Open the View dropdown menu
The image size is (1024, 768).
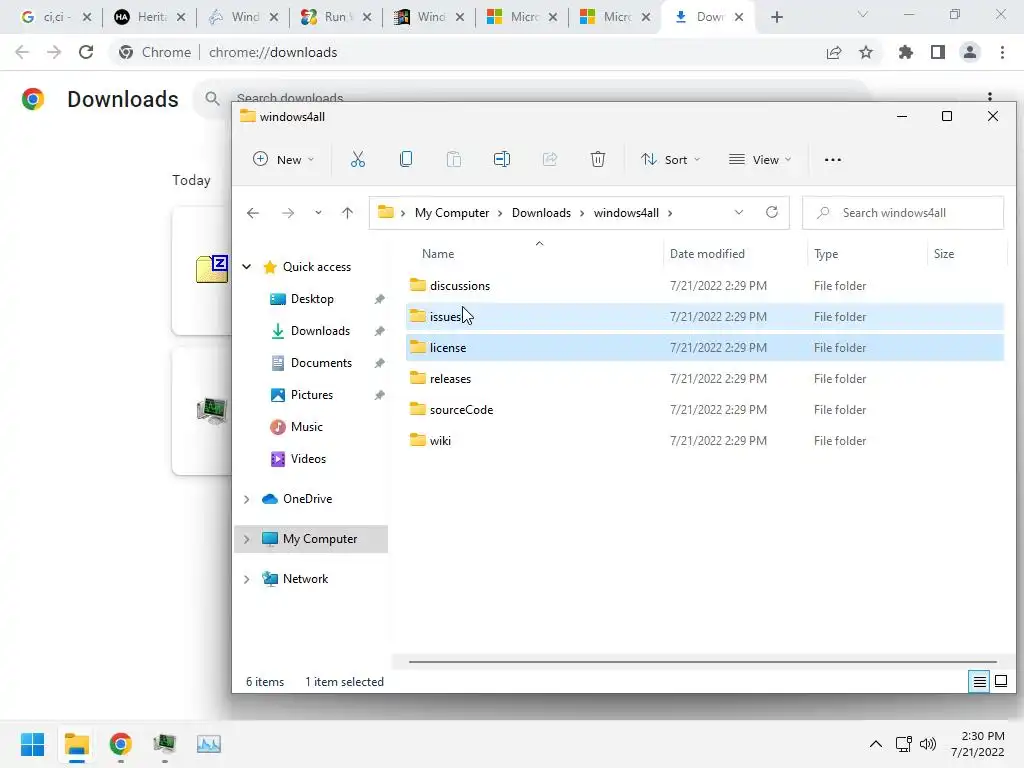(x=760, y=159)
